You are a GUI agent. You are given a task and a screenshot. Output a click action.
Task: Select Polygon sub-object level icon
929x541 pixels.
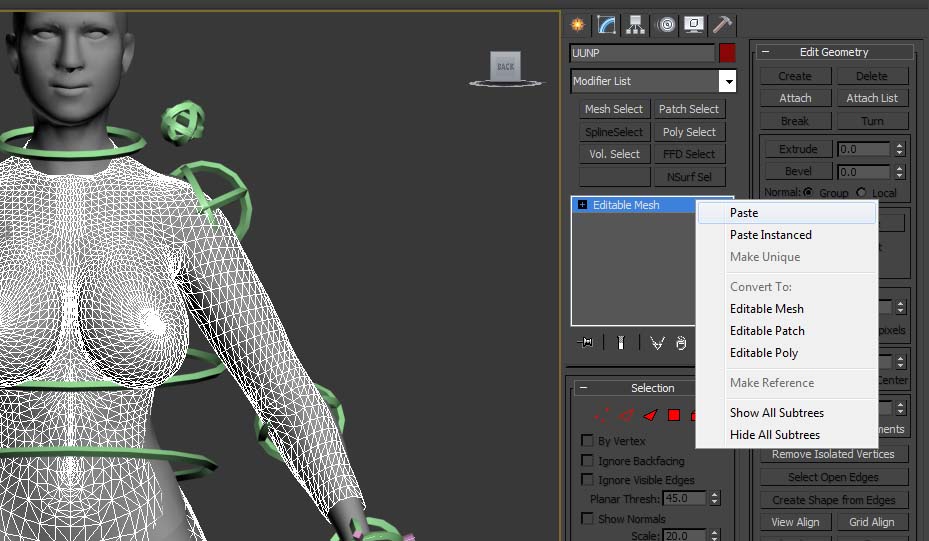tap(674, 415)
